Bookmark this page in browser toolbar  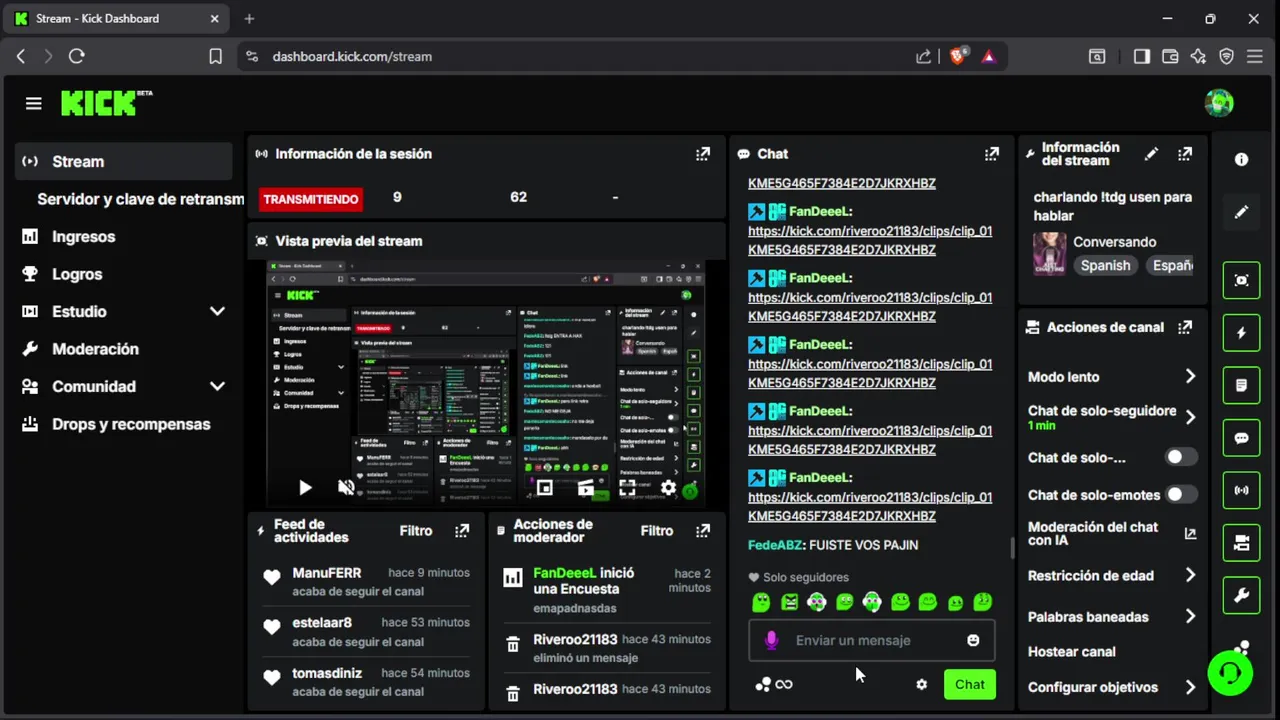tap(215, 57)
